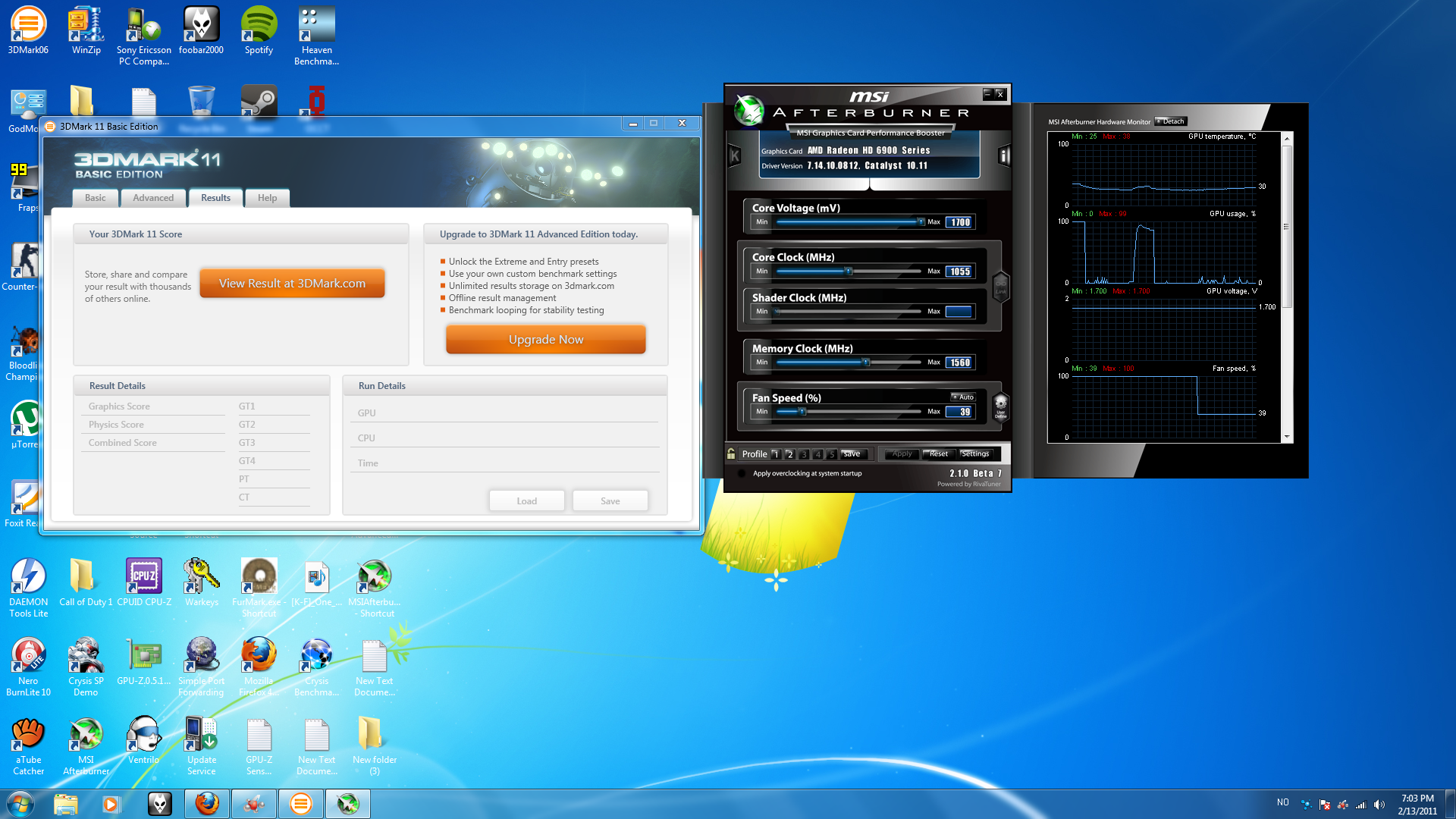This screenshot has height=819, width=1456.
Task: Open the Help tab in 3DMark 11
Action: click(267, 198)
